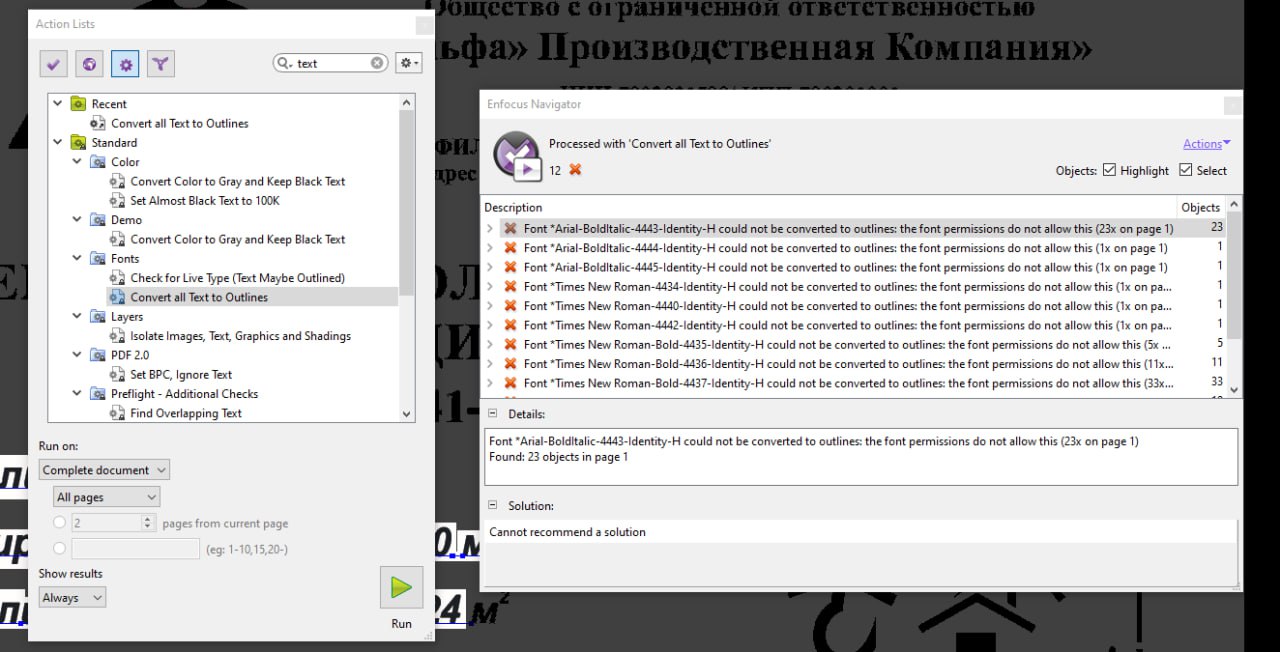Toggle the Highlight objects checkbox
The height and width of the screenshot is (652, 1280).
click(1109, 170)
